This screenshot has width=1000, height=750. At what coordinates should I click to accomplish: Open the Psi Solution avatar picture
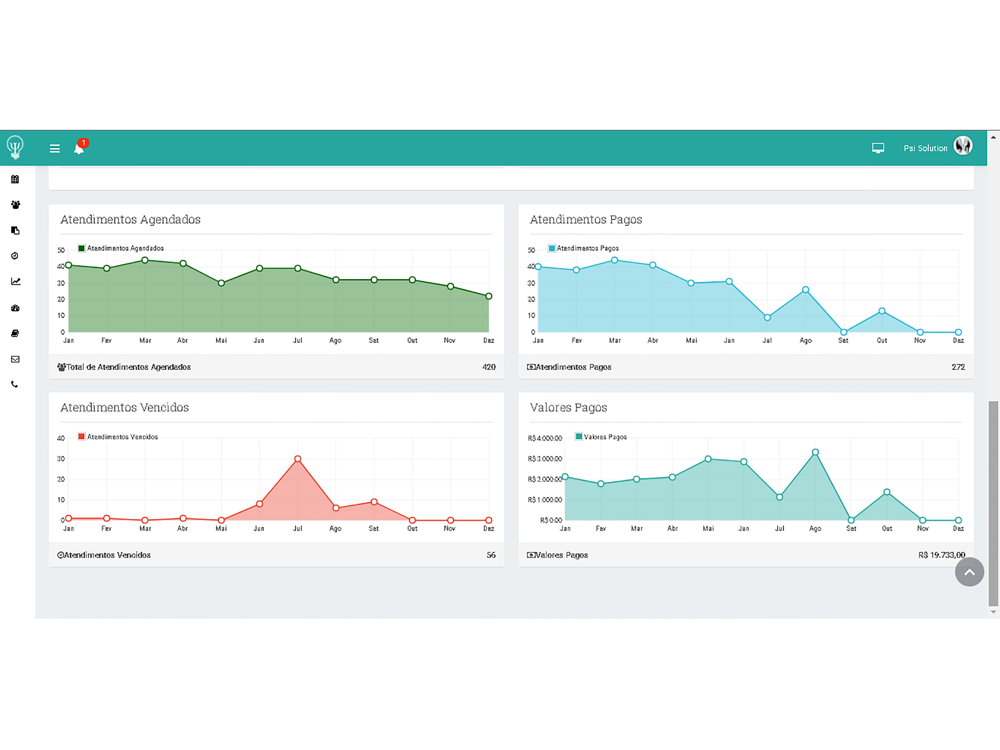click(x=963, y=146)
